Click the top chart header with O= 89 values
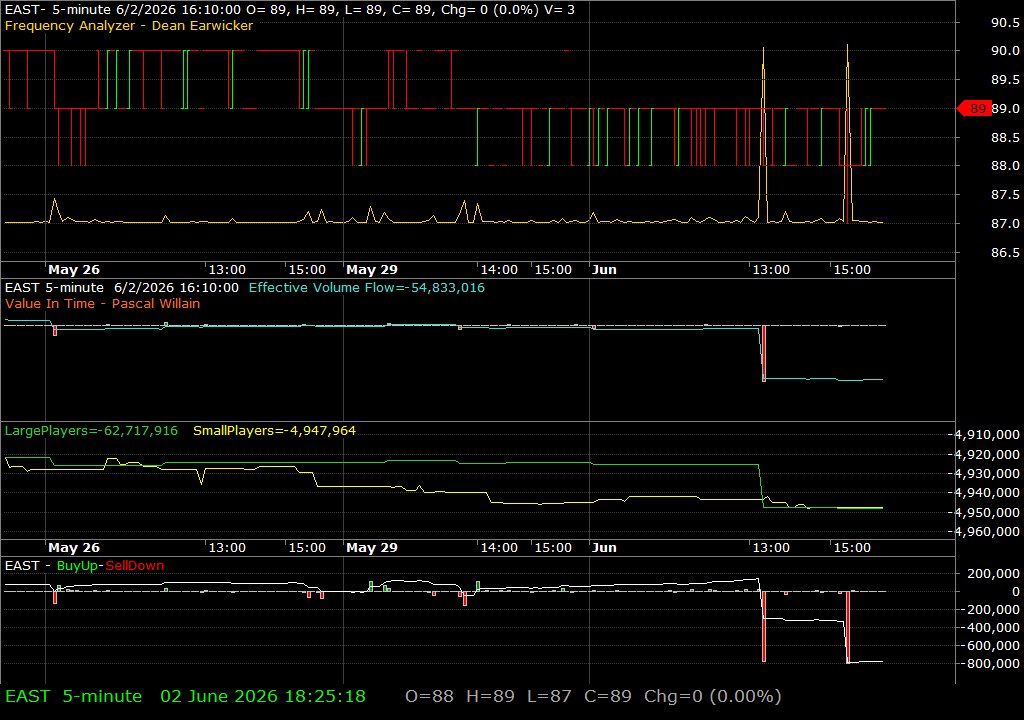This screenshot has width=1024, height=720. [290, 10]
